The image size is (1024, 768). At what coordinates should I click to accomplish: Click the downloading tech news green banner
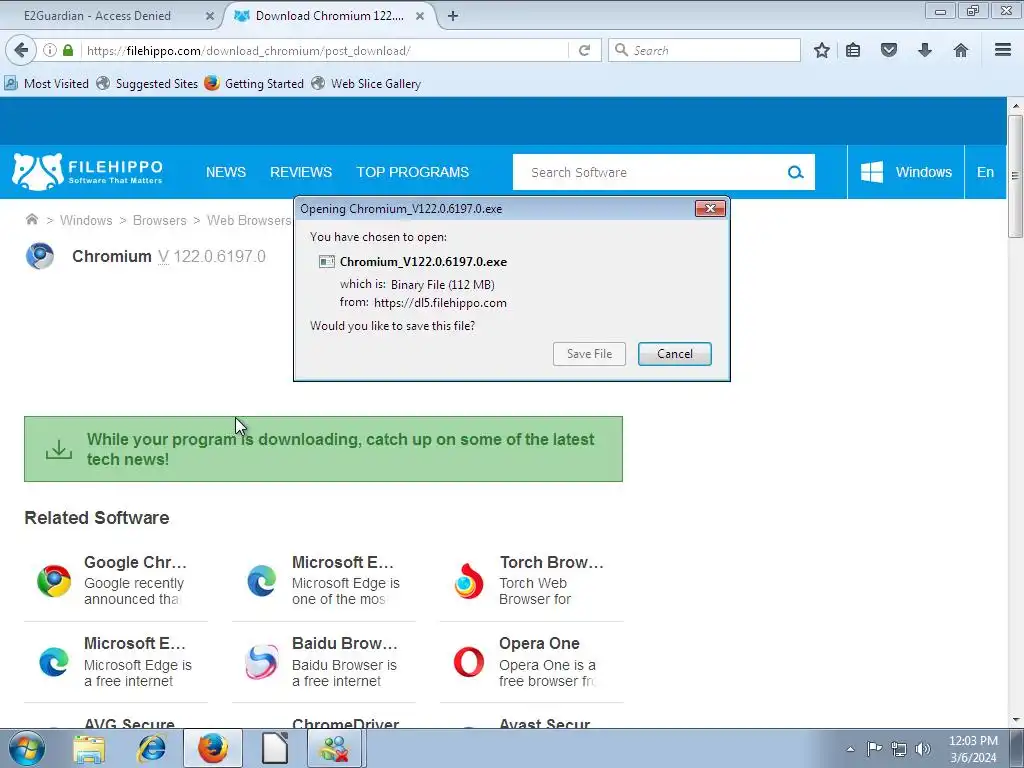[323, 449]
